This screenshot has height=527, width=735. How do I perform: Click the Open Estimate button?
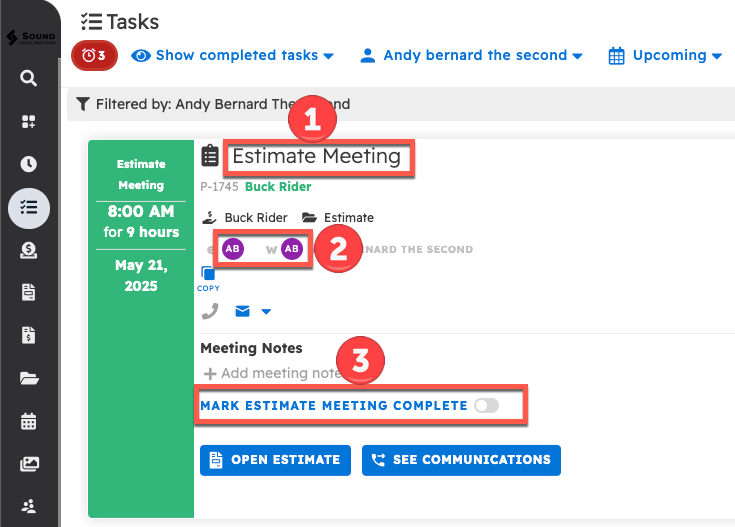(275, 460)
